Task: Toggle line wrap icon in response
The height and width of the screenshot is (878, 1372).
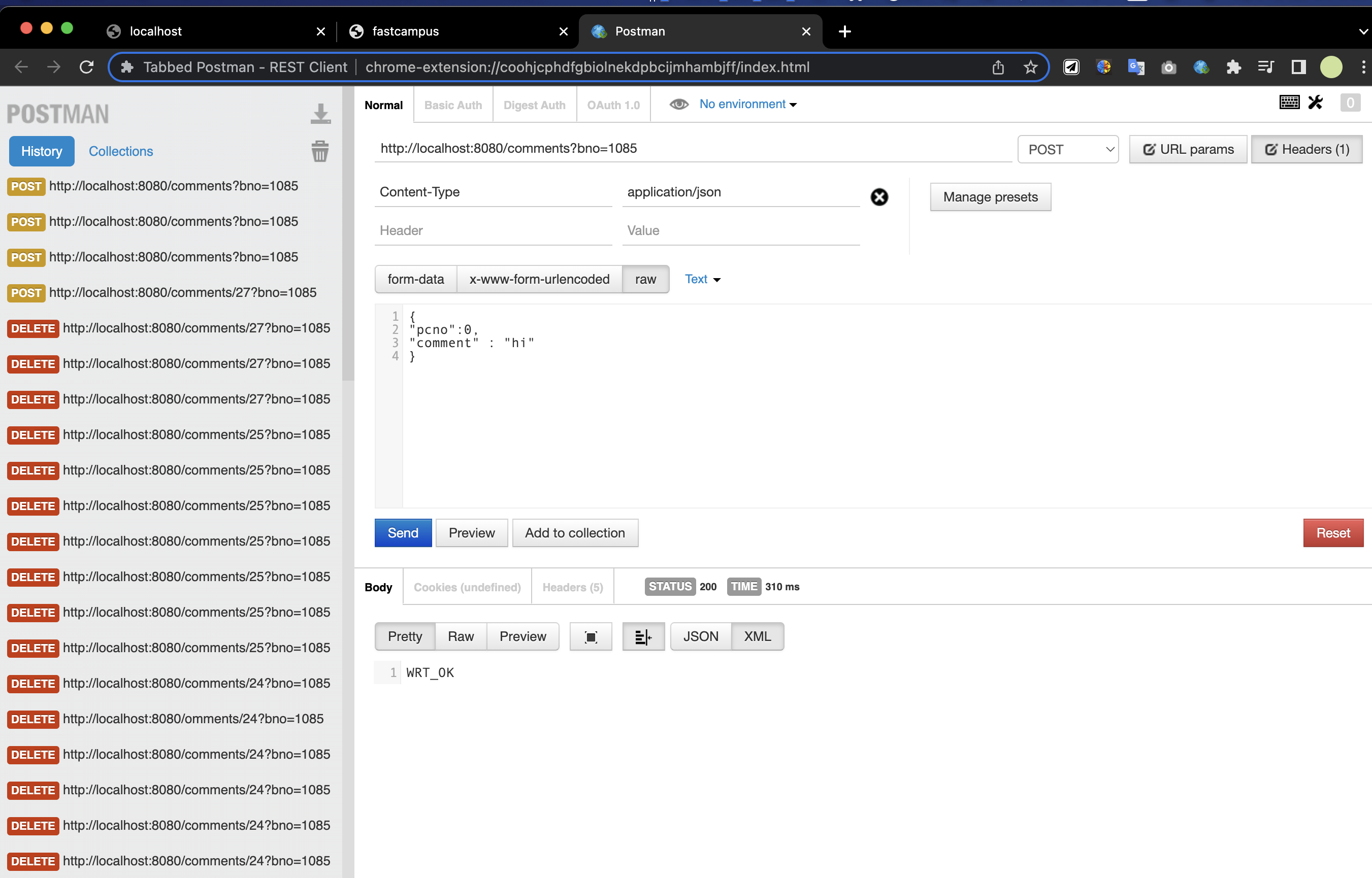Action: [x=643, y=637]
